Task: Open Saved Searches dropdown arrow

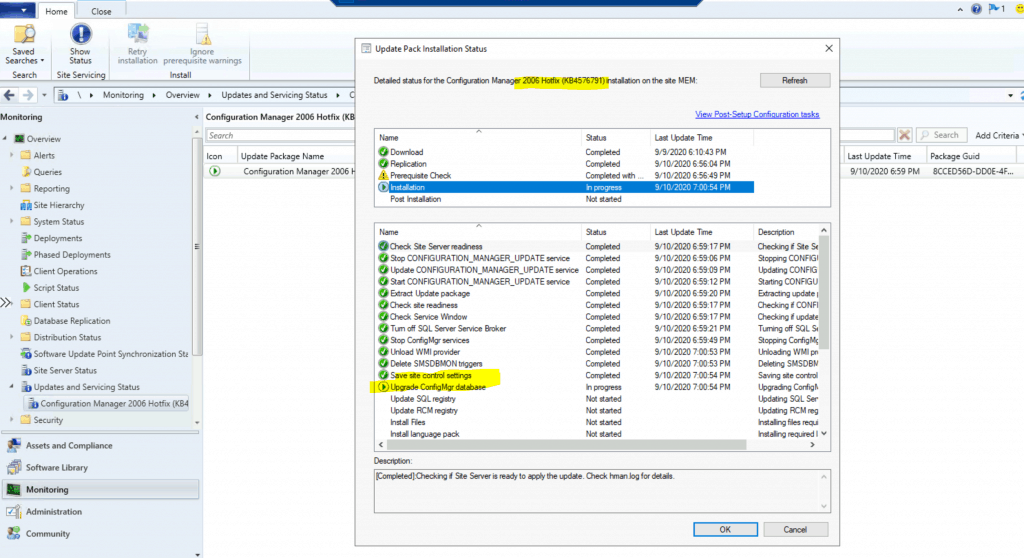Action: pyautogui.click(x=42, y=61)
